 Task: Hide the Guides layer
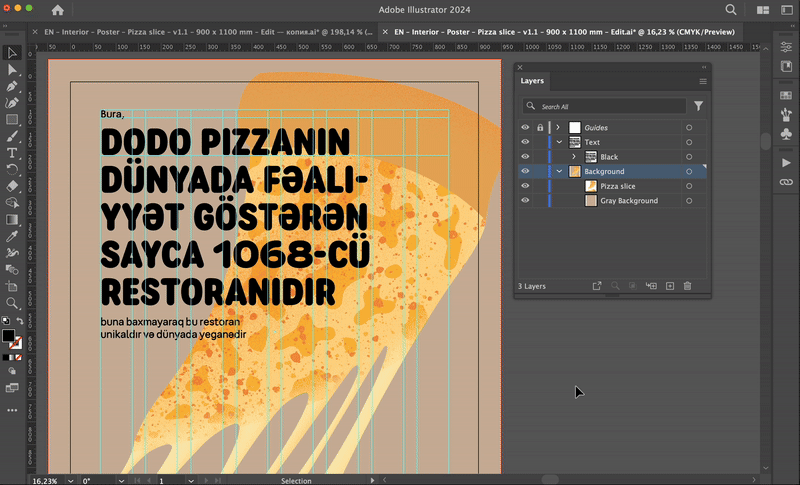[x=525, y=127]
